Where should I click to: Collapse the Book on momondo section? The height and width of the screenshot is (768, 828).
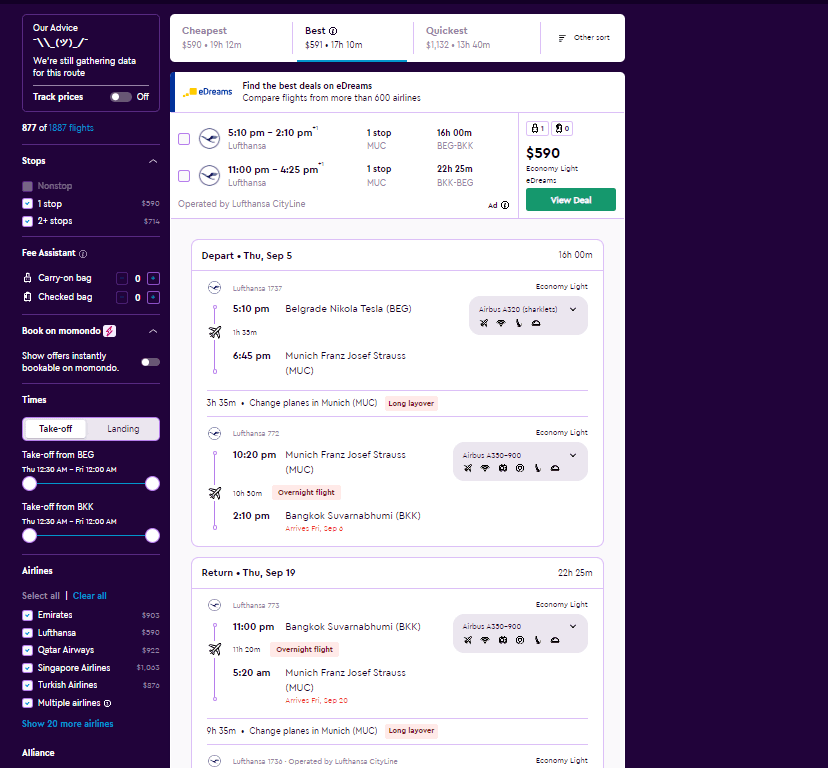point(153,331)
